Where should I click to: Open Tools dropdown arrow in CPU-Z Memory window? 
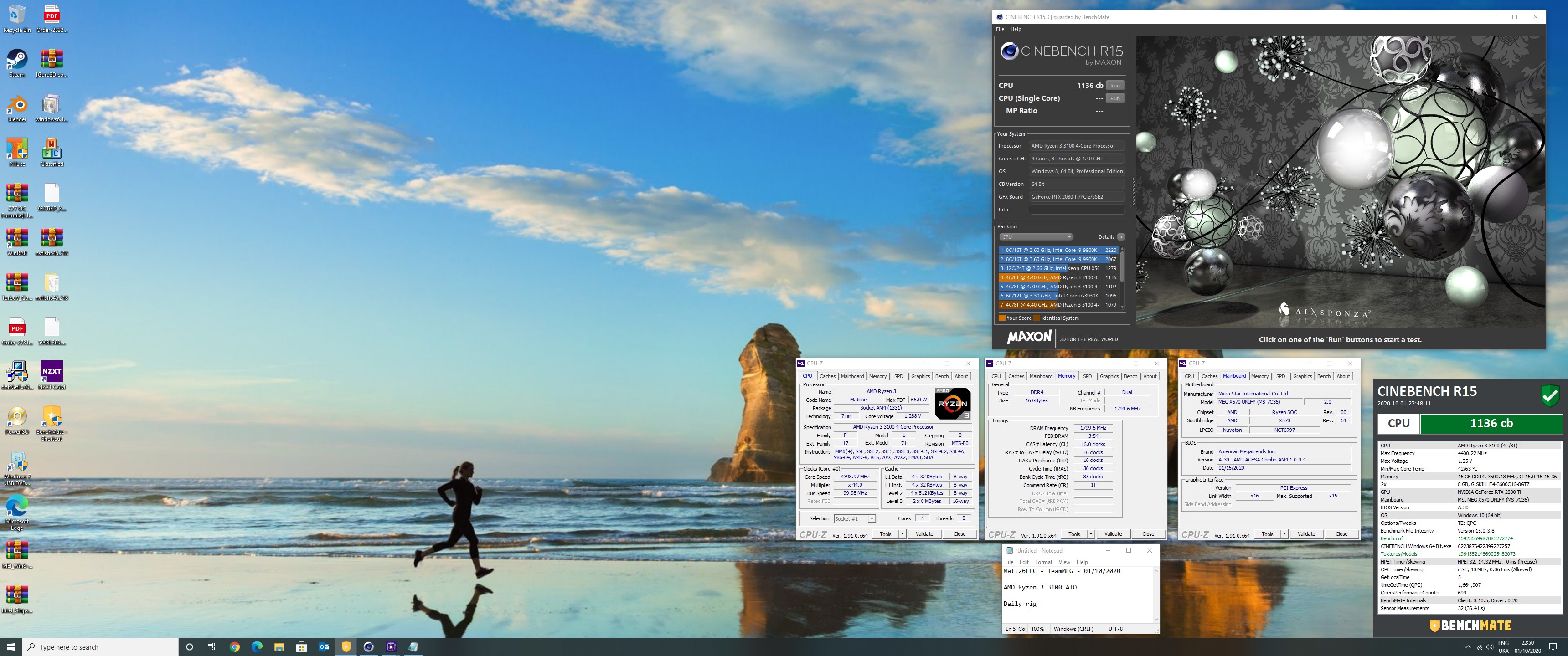tap(1090, 534)
